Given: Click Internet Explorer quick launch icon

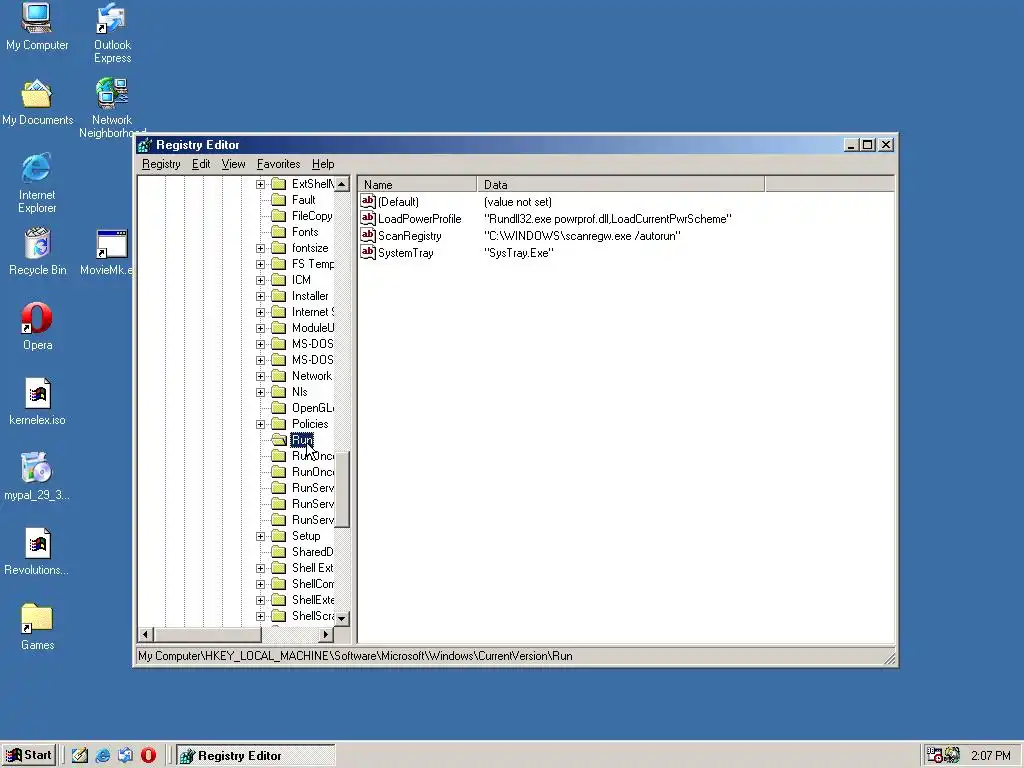Looking at the screenshot, I should 103,756.
